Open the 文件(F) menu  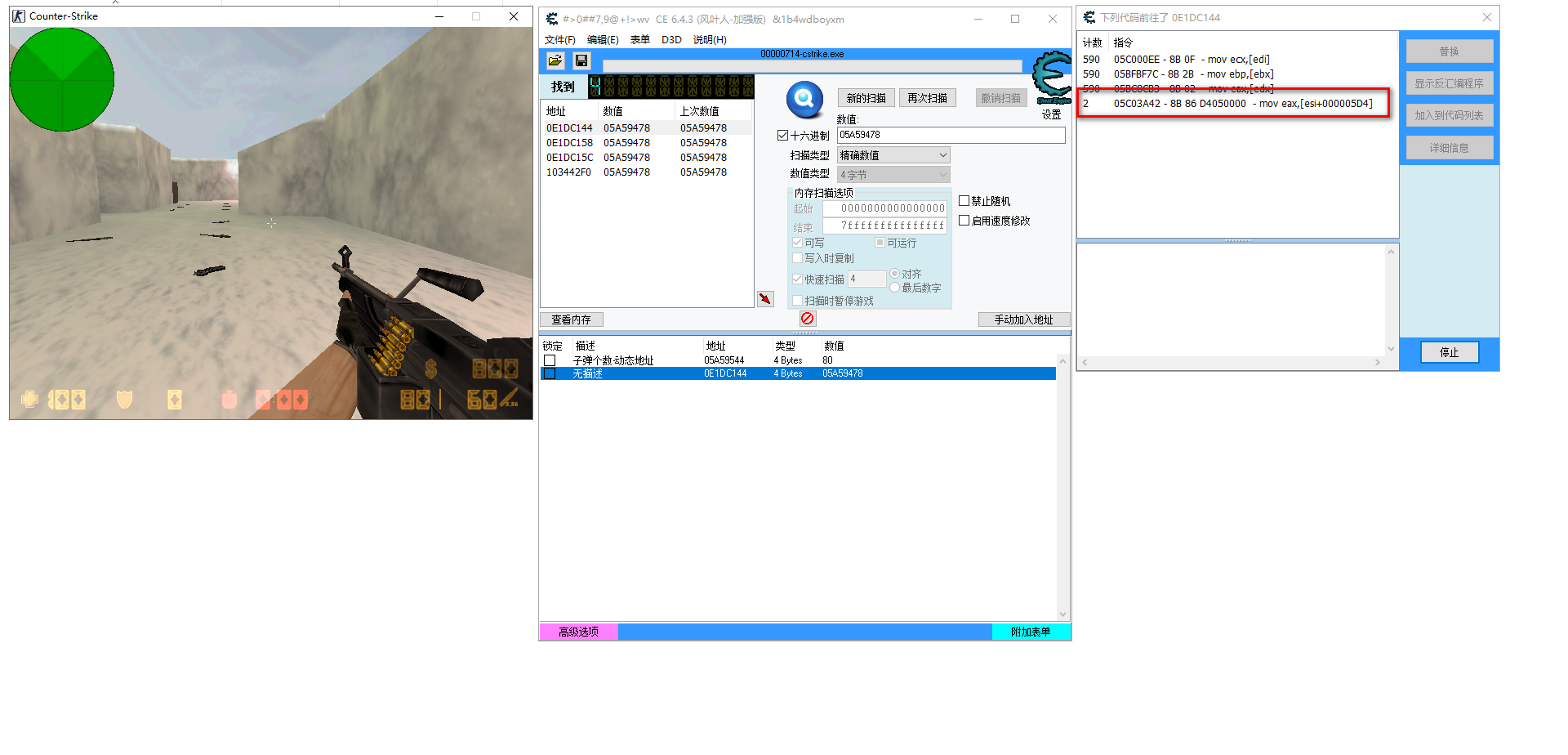click(x=560, y=40)
